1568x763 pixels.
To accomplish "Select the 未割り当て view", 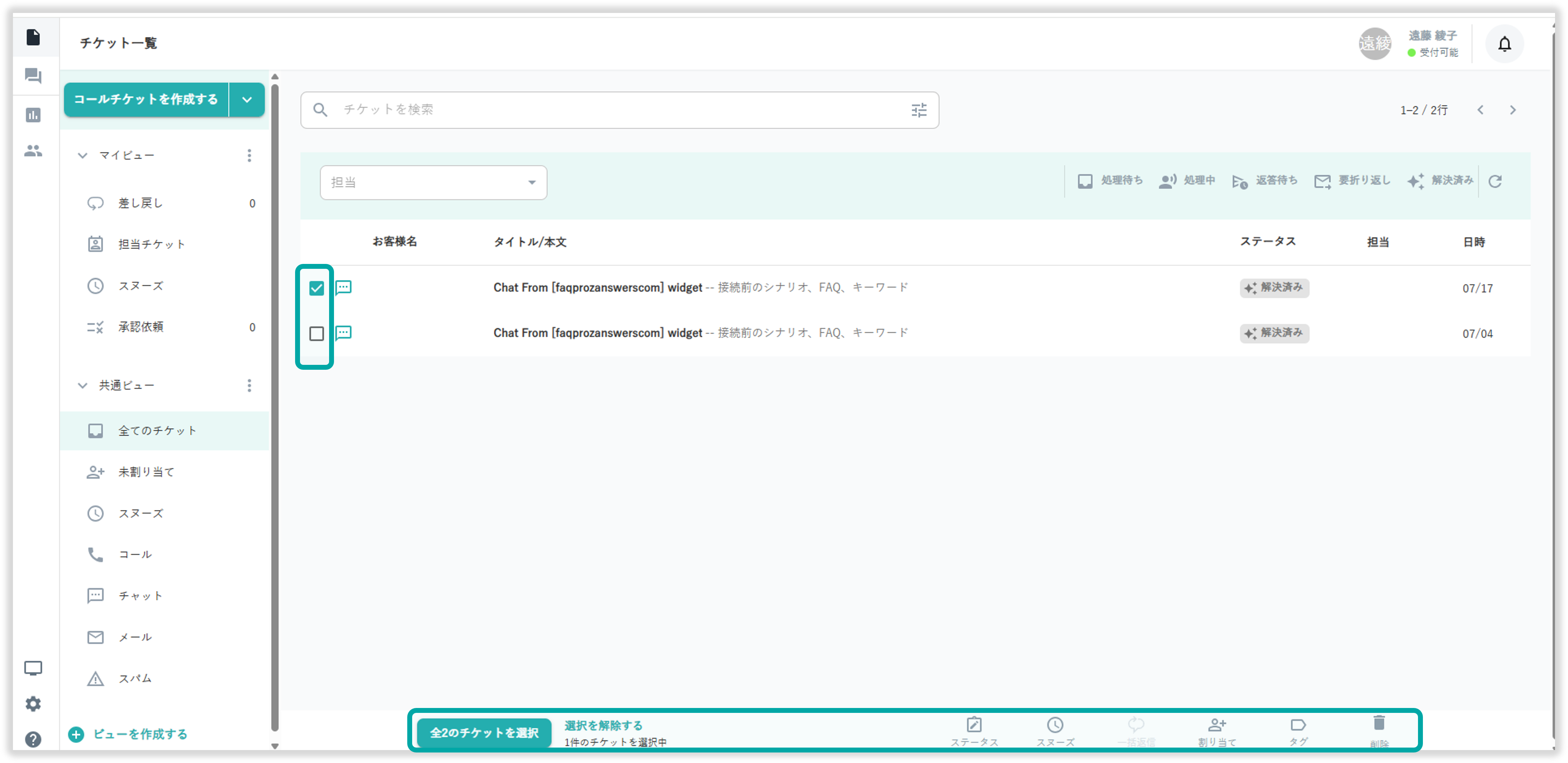I will pyautogui.click(x=146, y=472).
